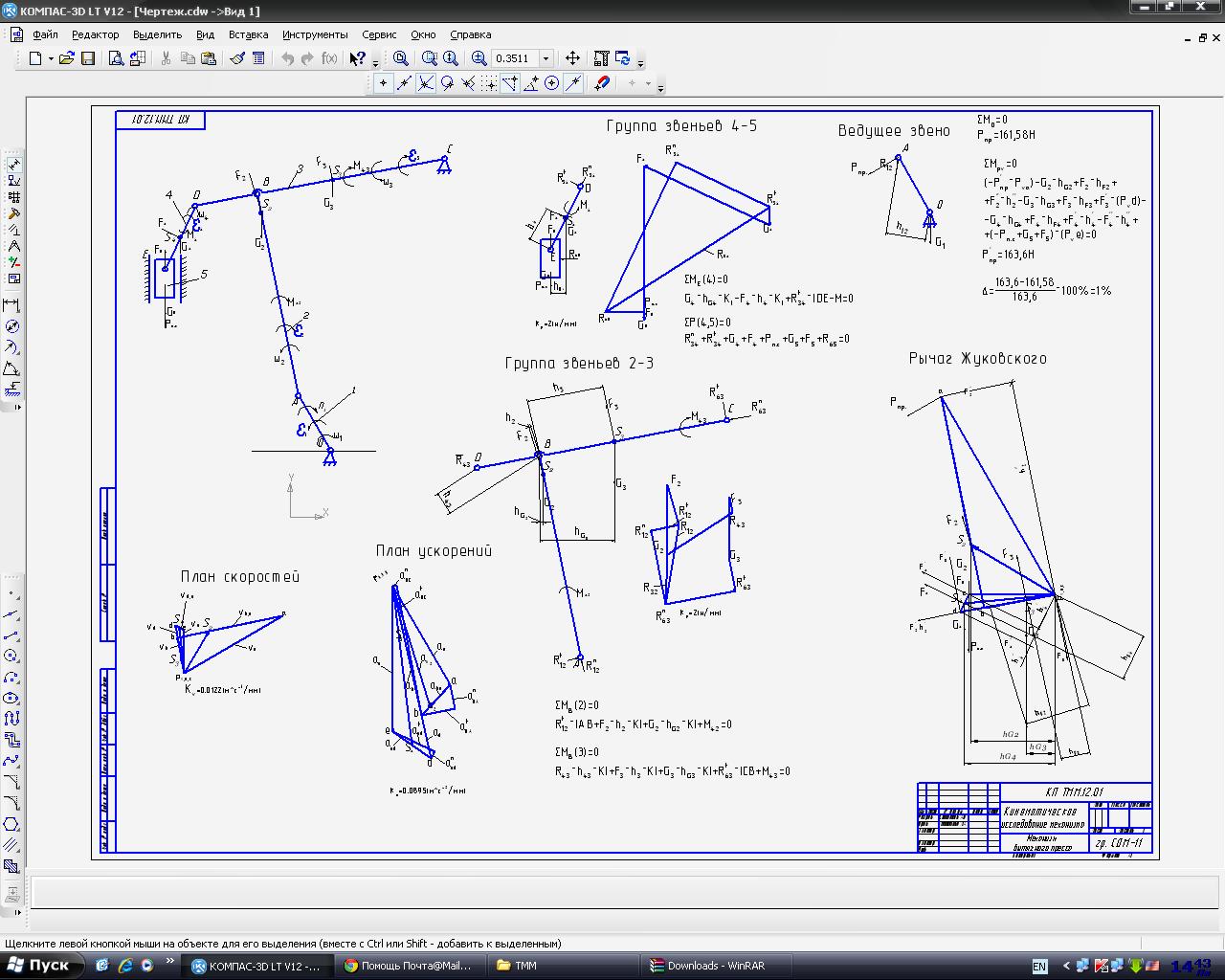Image resolution: width=1225 pixels, height=980 pixels.
Task: Edit the 0.3511 zoom scale field
Action: [x=515, y=58]
